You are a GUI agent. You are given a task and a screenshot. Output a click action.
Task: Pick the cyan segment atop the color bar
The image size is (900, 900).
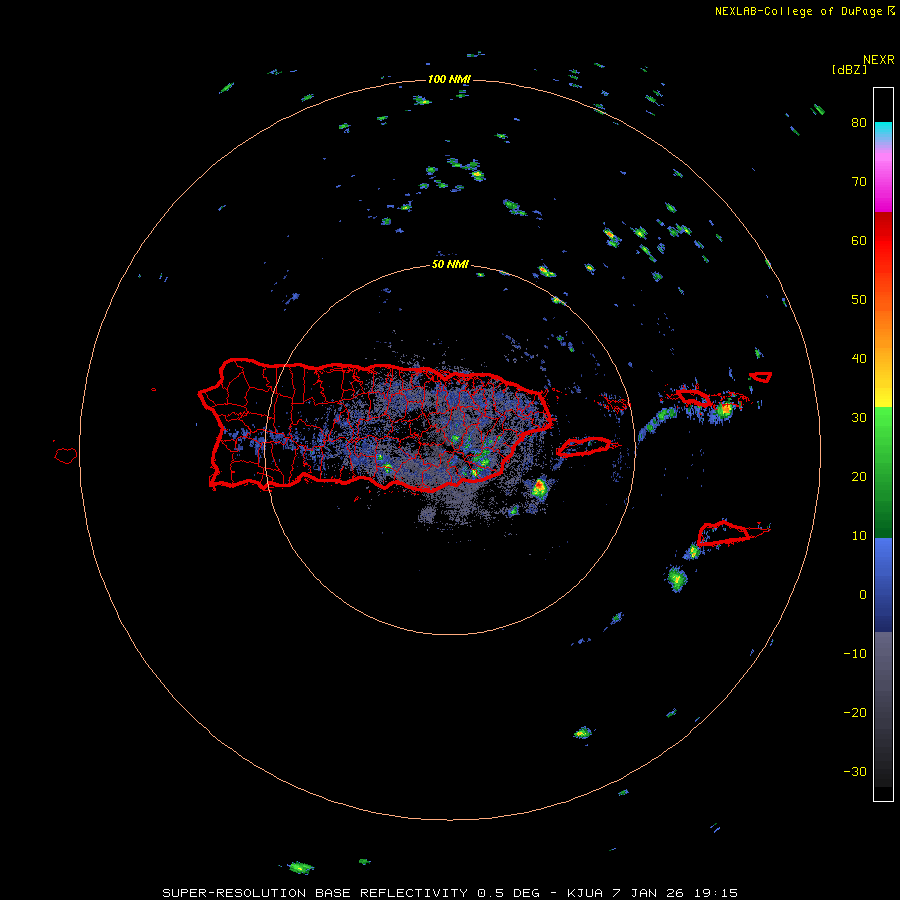883,129
